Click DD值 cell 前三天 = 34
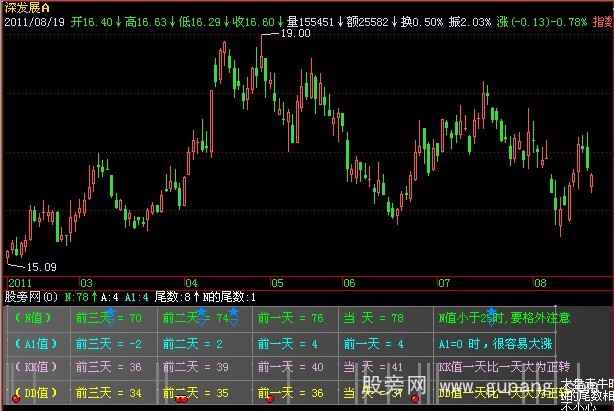Viewport: 614px width, 411px height. (109, 393)
